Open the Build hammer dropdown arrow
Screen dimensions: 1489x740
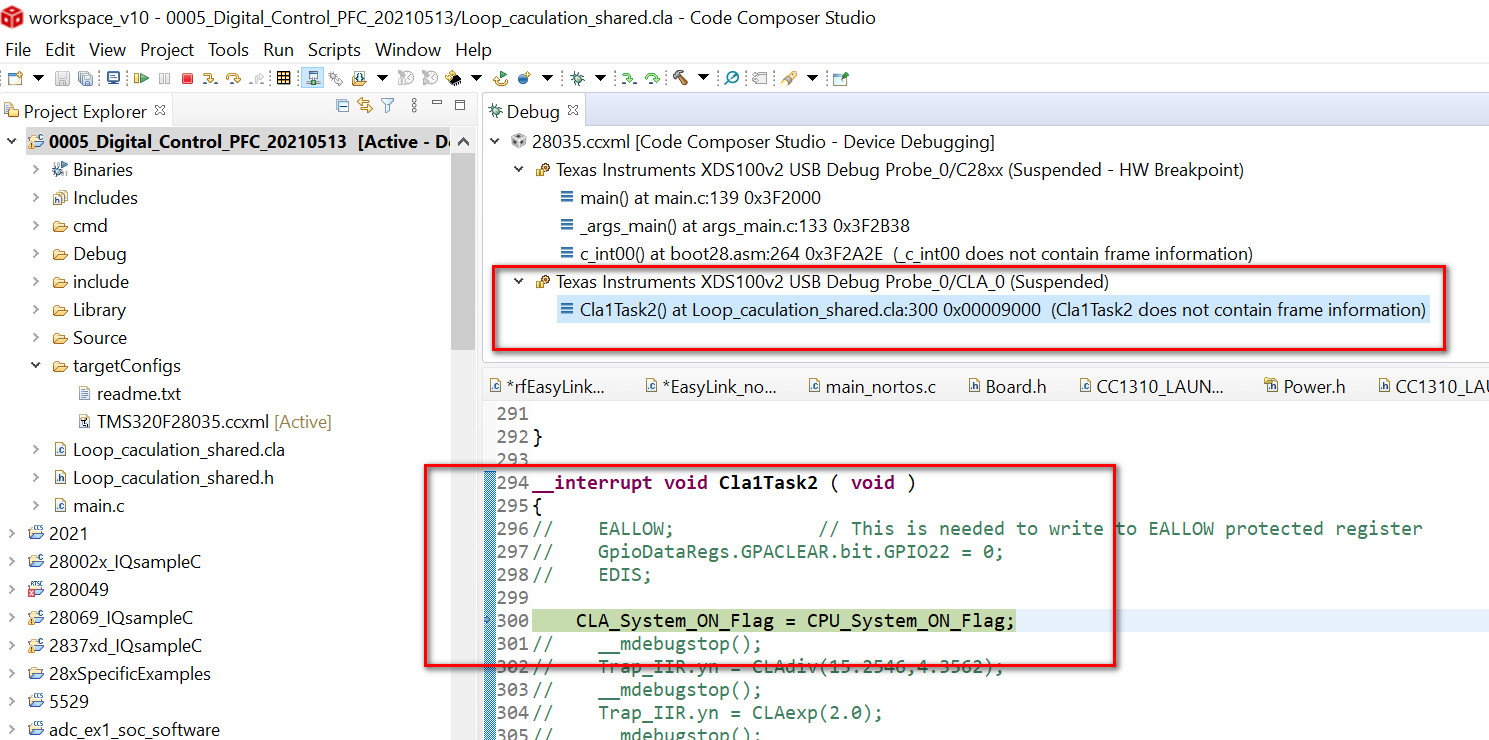[704, 78]
